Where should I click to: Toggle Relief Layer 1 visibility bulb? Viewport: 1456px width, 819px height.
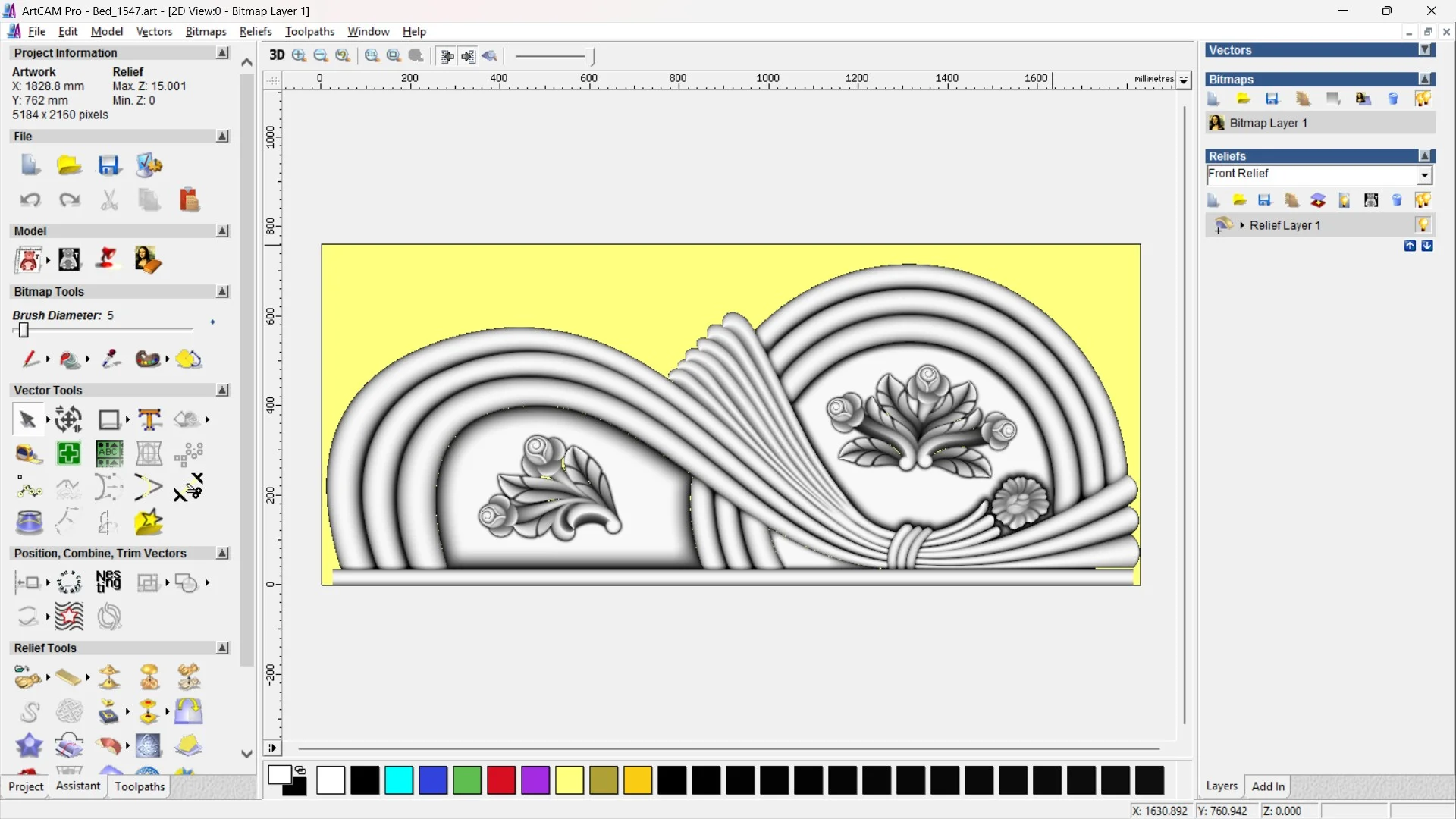1423,225
